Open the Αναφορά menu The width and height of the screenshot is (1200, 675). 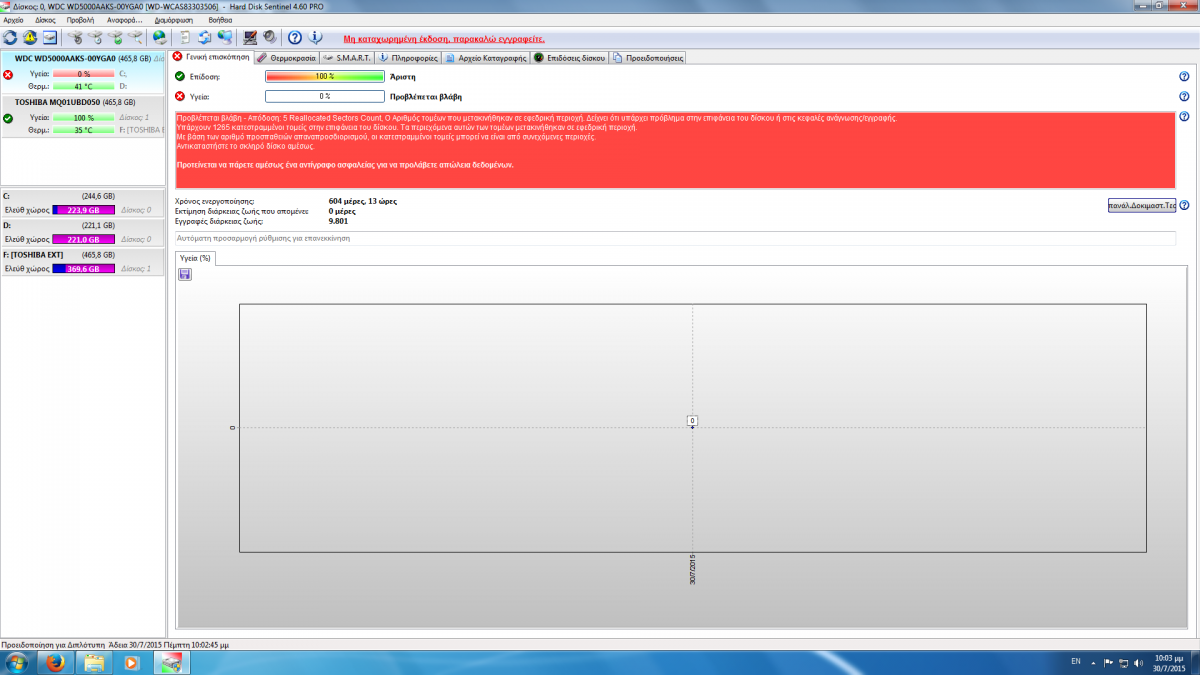[x=123, y=19]
